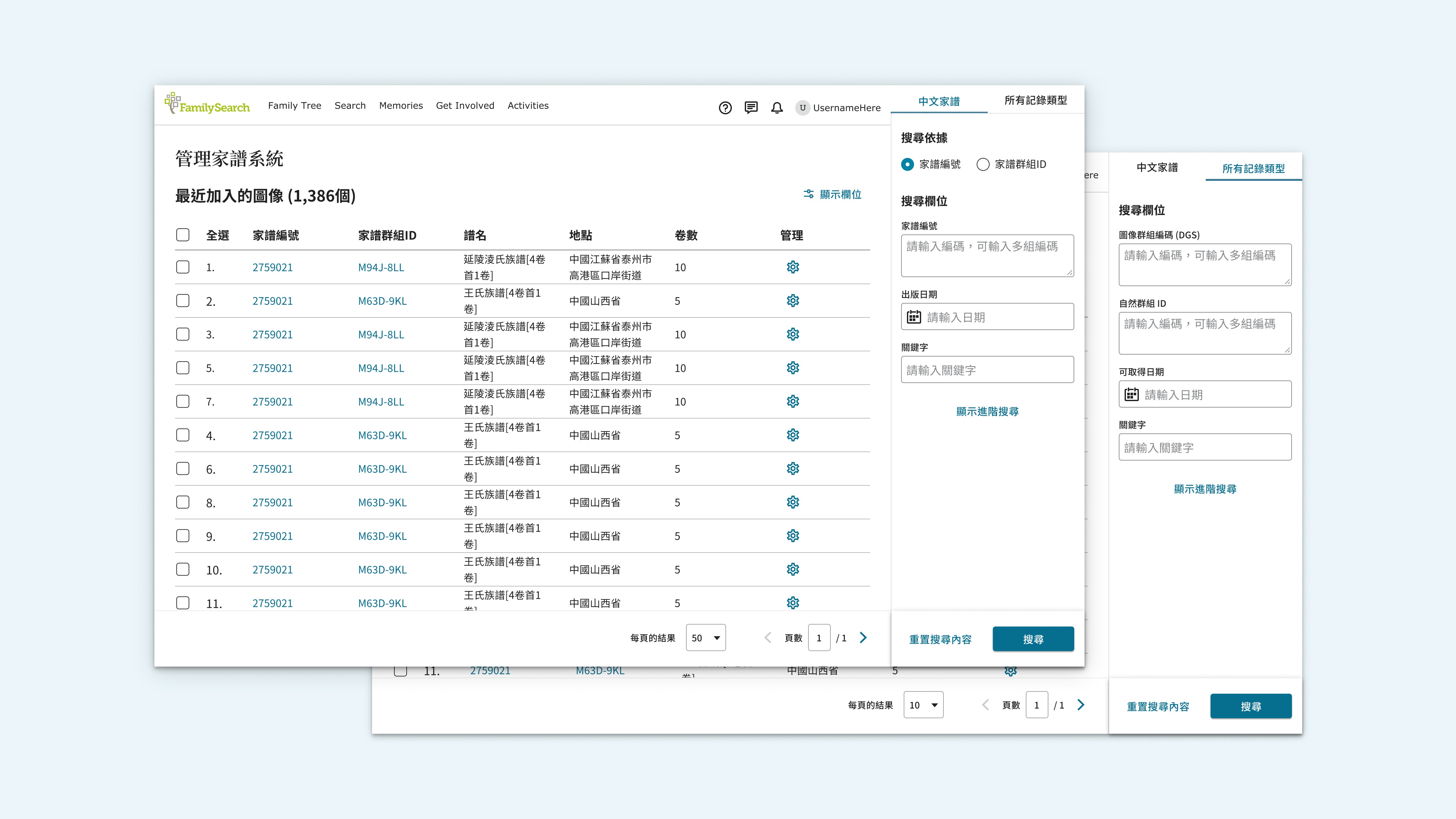The image size is (1456, 819).
Task: Open the M94J-8LL link in row 1
Action: pyautogui.click(x=381, y=267)
